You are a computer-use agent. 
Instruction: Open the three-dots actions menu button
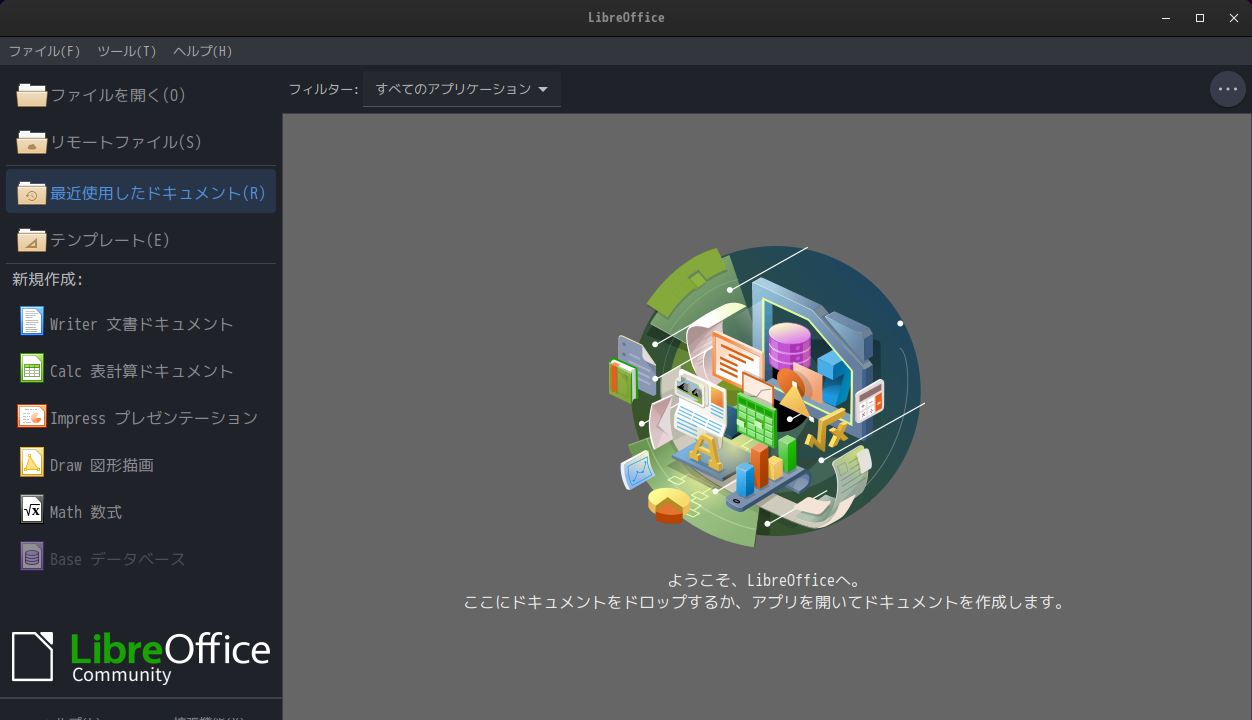click(x=1228, y=89)
